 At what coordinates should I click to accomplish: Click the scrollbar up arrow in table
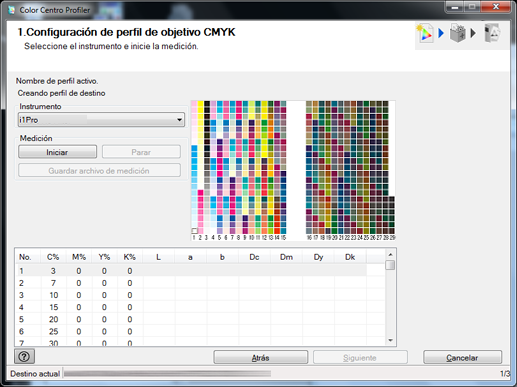(390, 255)
